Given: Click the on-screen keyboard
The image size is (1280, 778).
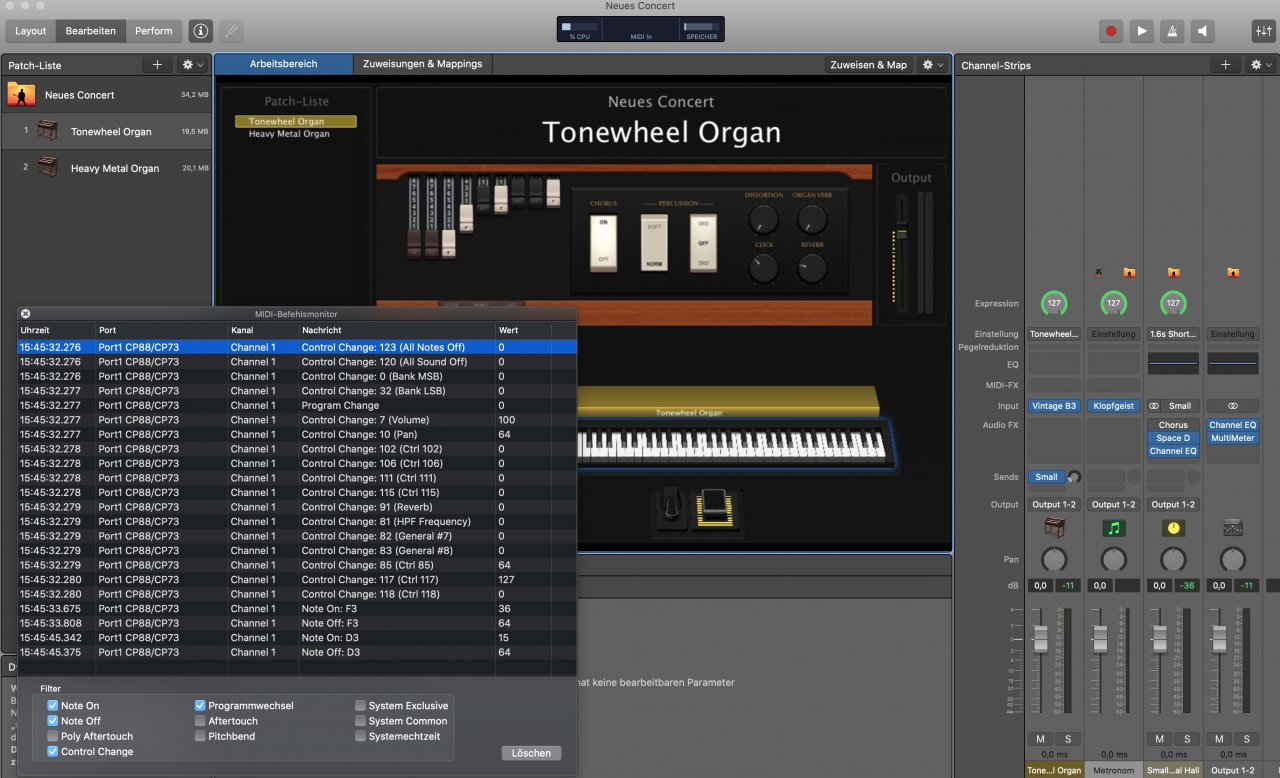Looking at the screenshot, I should [x=732, y=445].
